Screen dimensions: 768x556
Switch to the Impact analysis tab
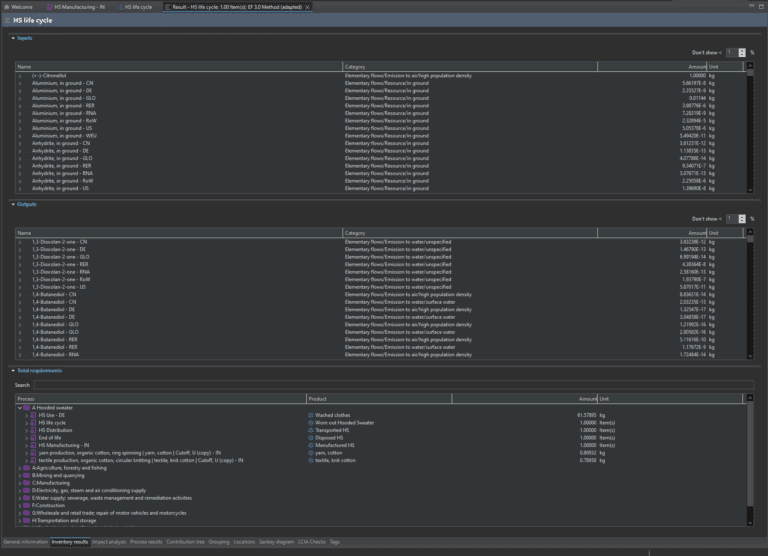(x=109, y=542)
